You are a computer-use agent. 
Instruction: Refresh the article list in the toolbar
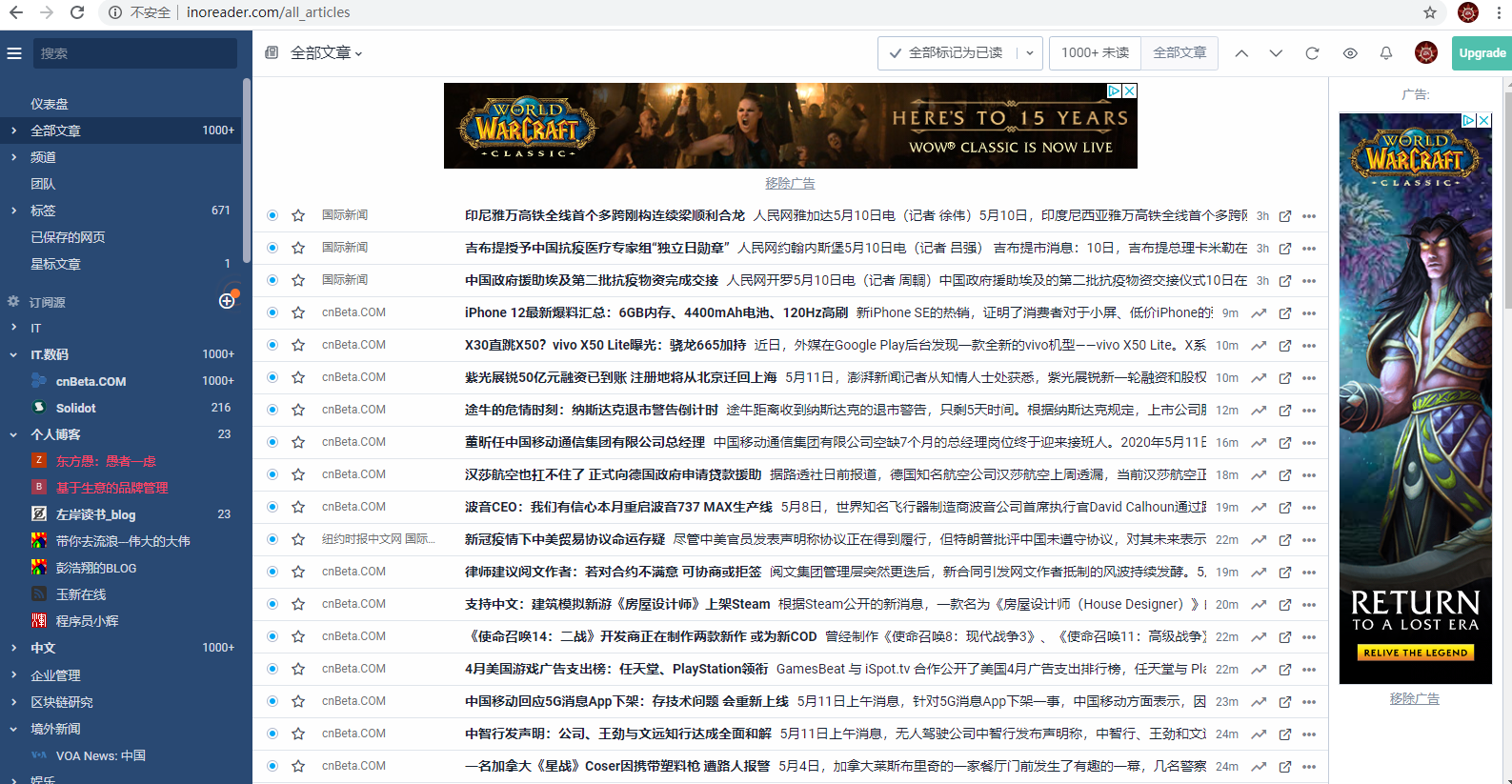pos(1312,53)
